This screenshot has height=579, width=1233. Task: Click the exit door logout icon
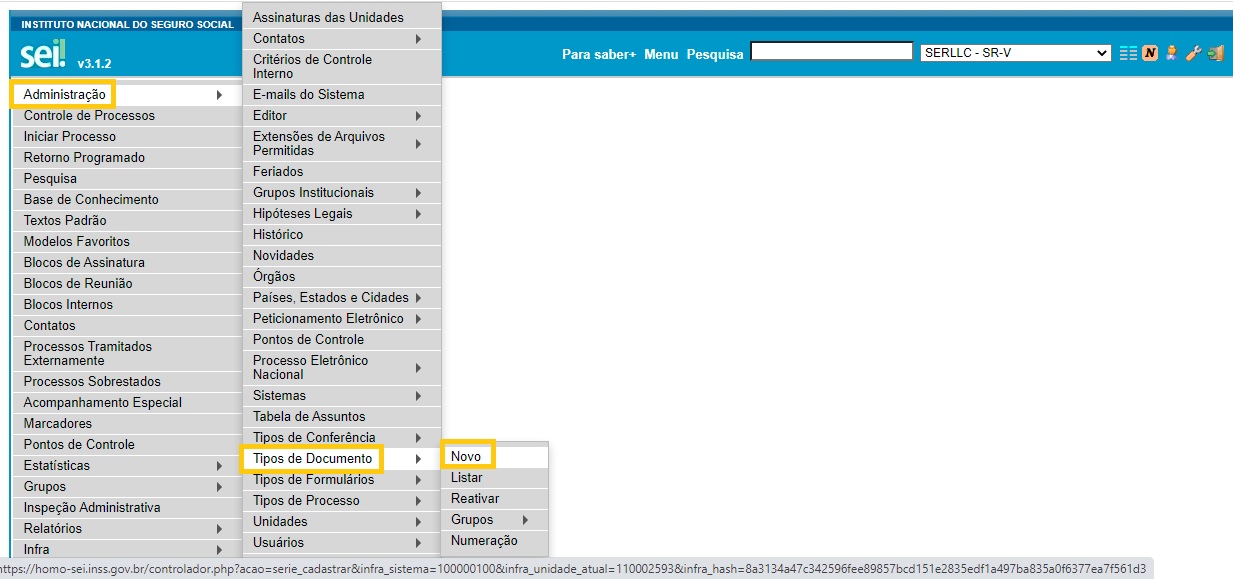point(1215,54)
